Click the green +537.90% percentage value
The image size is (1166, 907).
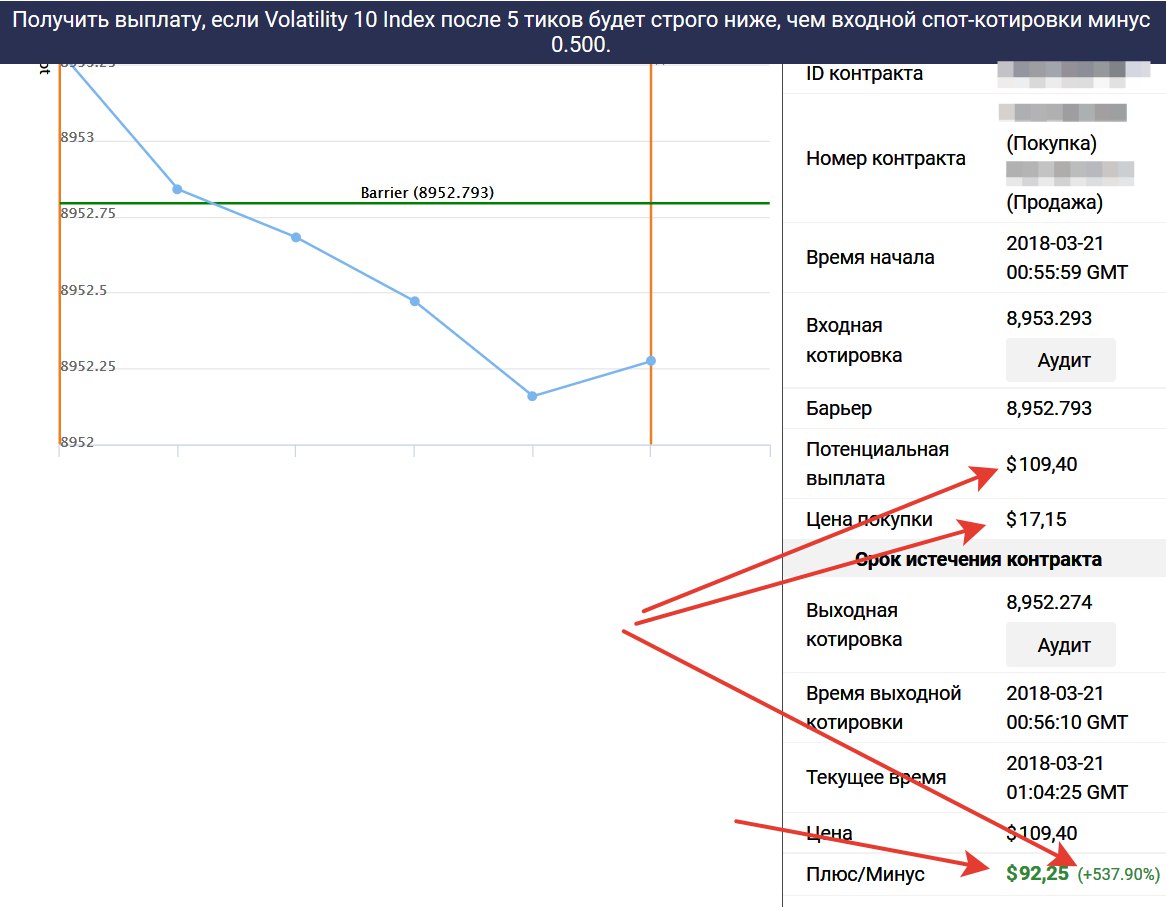pyautogui.click(x=1118, y=875)
